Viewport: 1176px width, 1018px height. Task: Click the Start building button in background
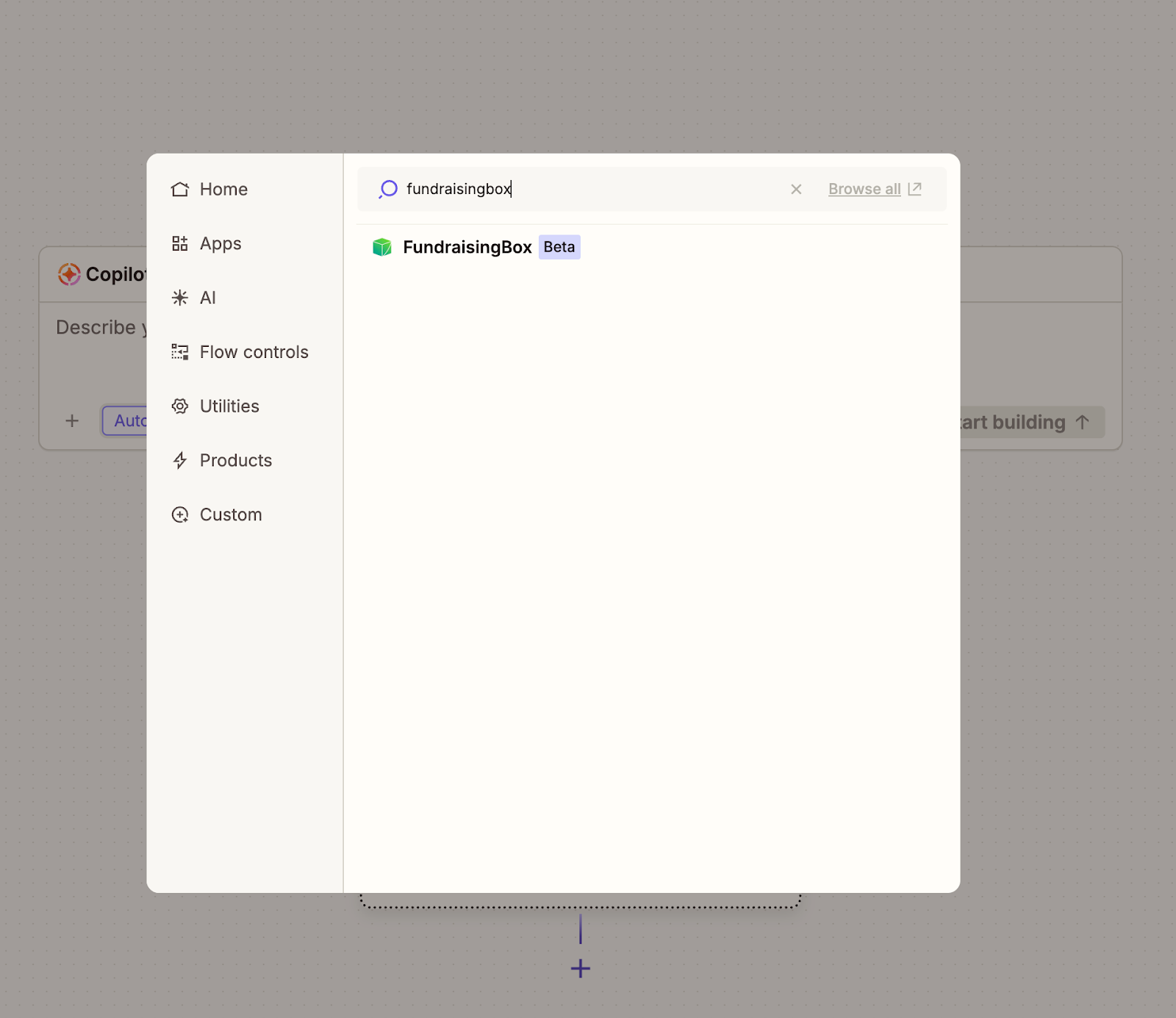tap(1031, 423)
